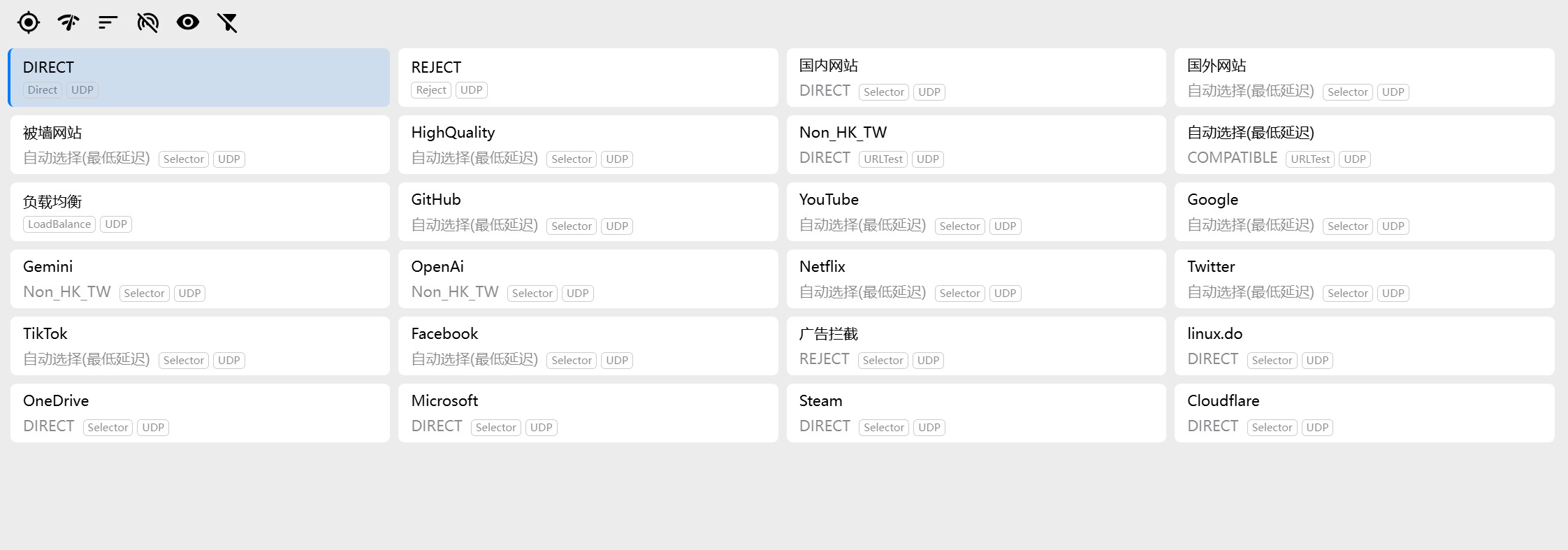Image resolution: width=1568 pixels, height=550 pixels.
Task: Click the crossed-out signal icon
Action: click(147, 22)
